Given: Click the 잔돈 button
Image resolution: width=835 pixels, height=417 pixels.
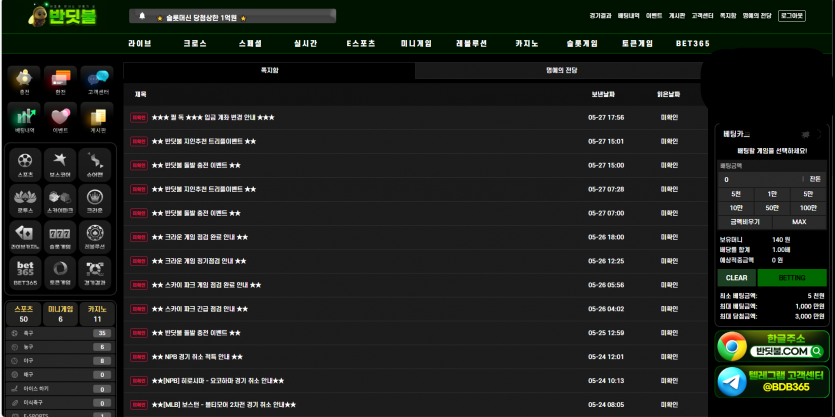Looking at the screenshot, I should (815, 179).
